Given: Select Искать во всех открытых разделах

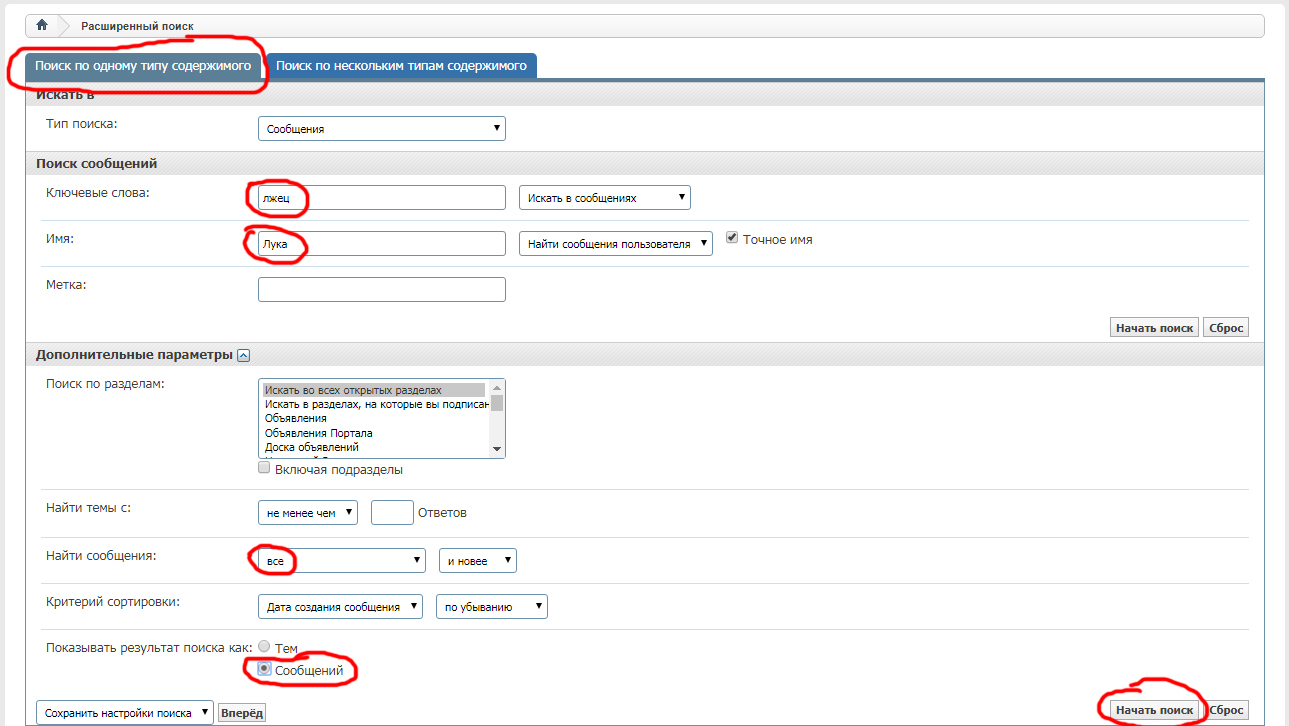Looking at the screenshot, I should click(374, 390).
